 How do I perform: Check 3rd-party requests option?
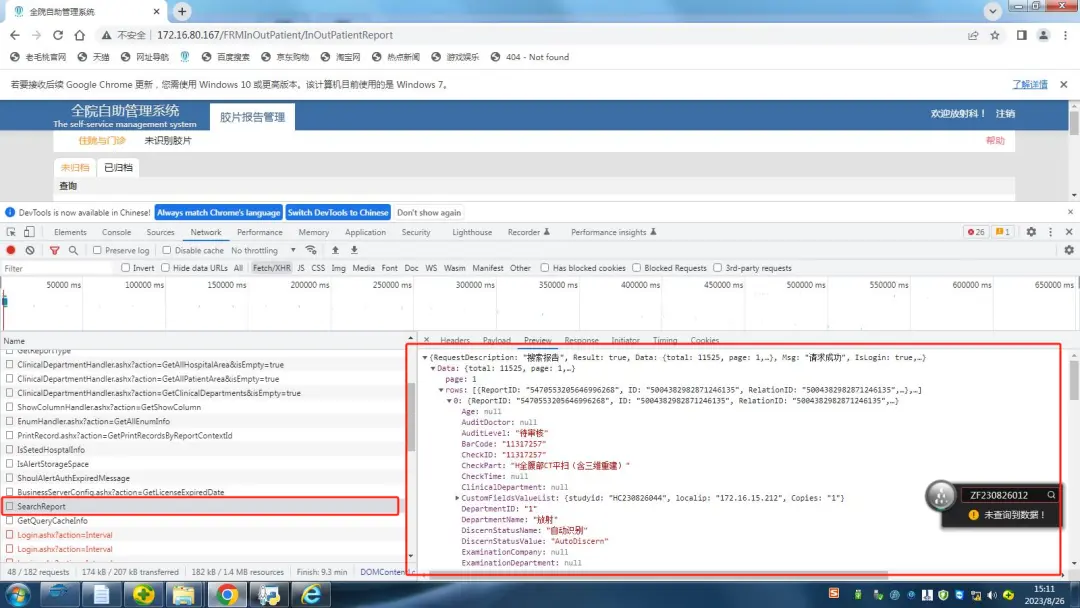click(x=718, y=268)
